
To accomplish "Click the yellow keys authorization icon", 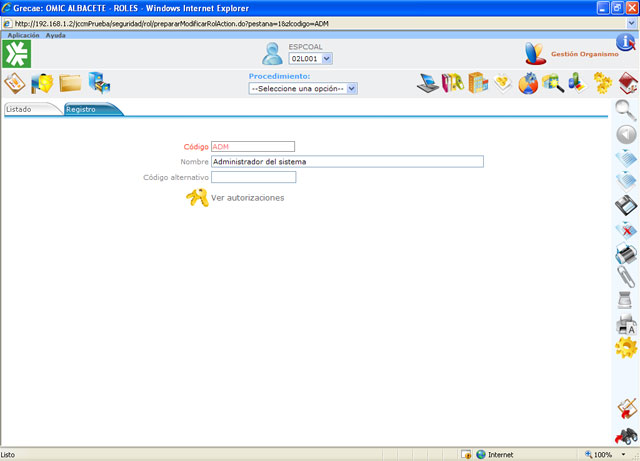I will pyautogui.click(x=198, y=198).
